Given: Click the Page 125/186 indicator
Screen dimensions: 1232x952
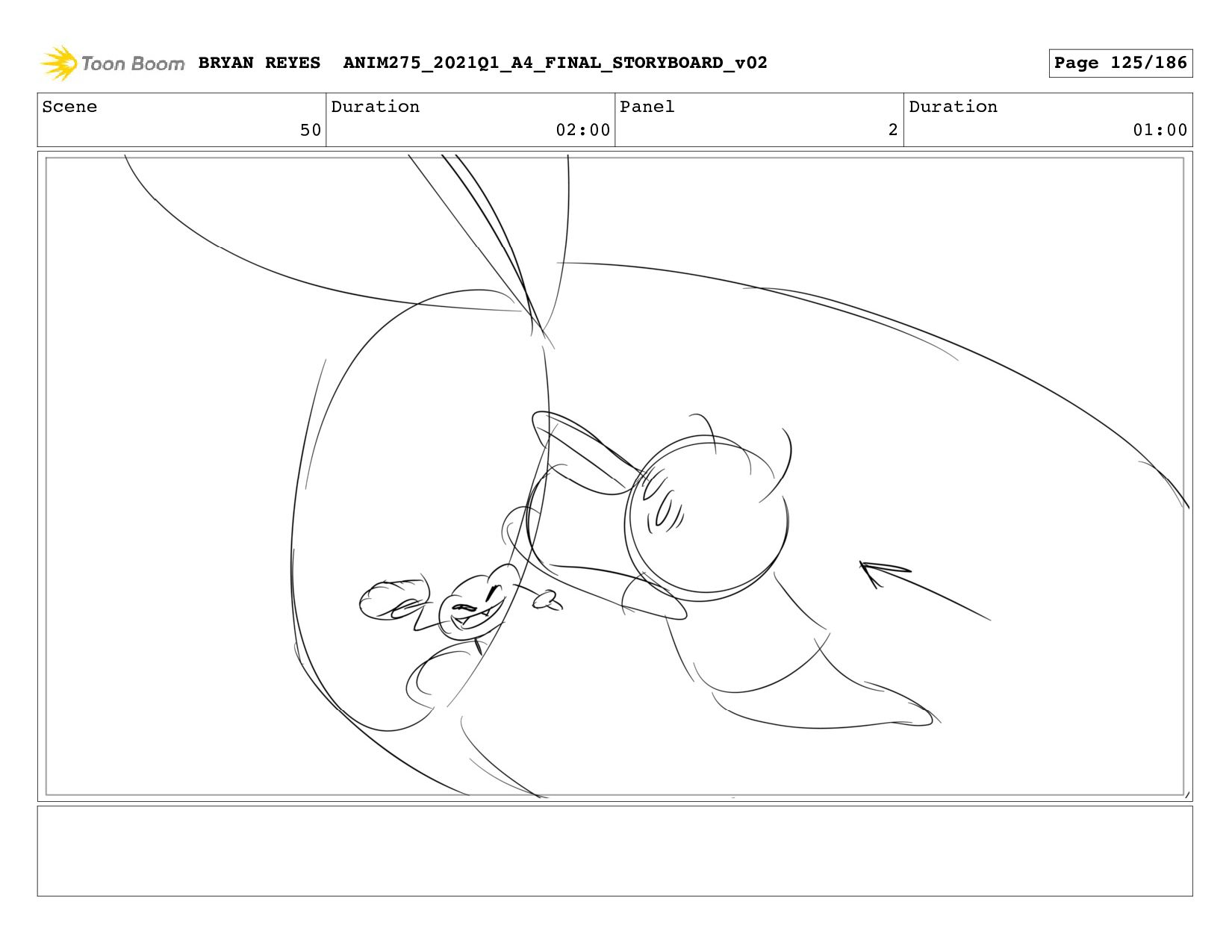Looking at the screenshot, I should click(x=1120, y=63).
